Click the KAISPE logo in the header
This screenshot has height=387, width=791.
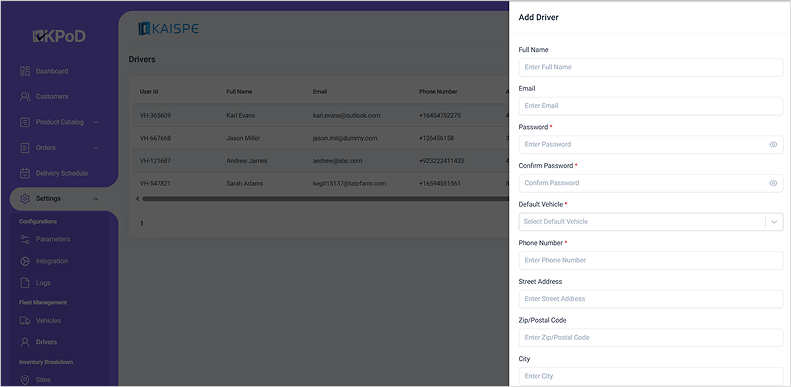(168, 29)
